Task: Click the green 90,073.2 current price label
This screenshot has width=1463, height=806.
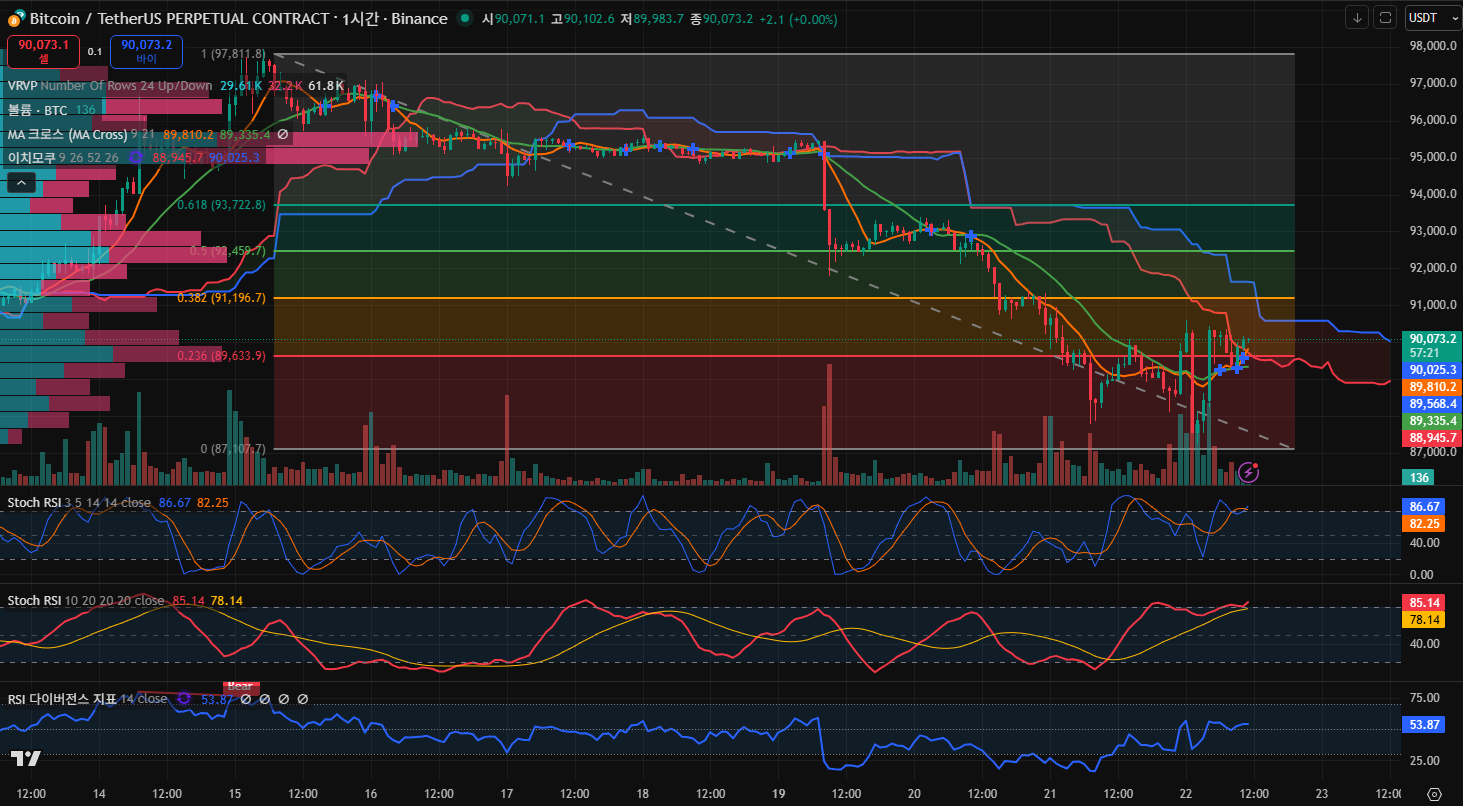Action: [1432, 339]
